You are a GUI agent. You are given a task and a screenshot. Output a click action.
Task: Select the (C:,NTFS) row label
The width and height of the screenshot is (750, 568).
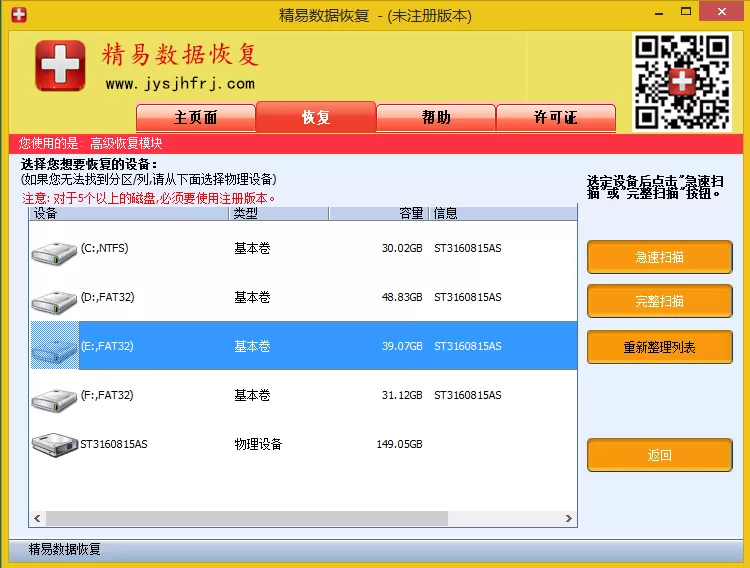click(x=104, y=248)
